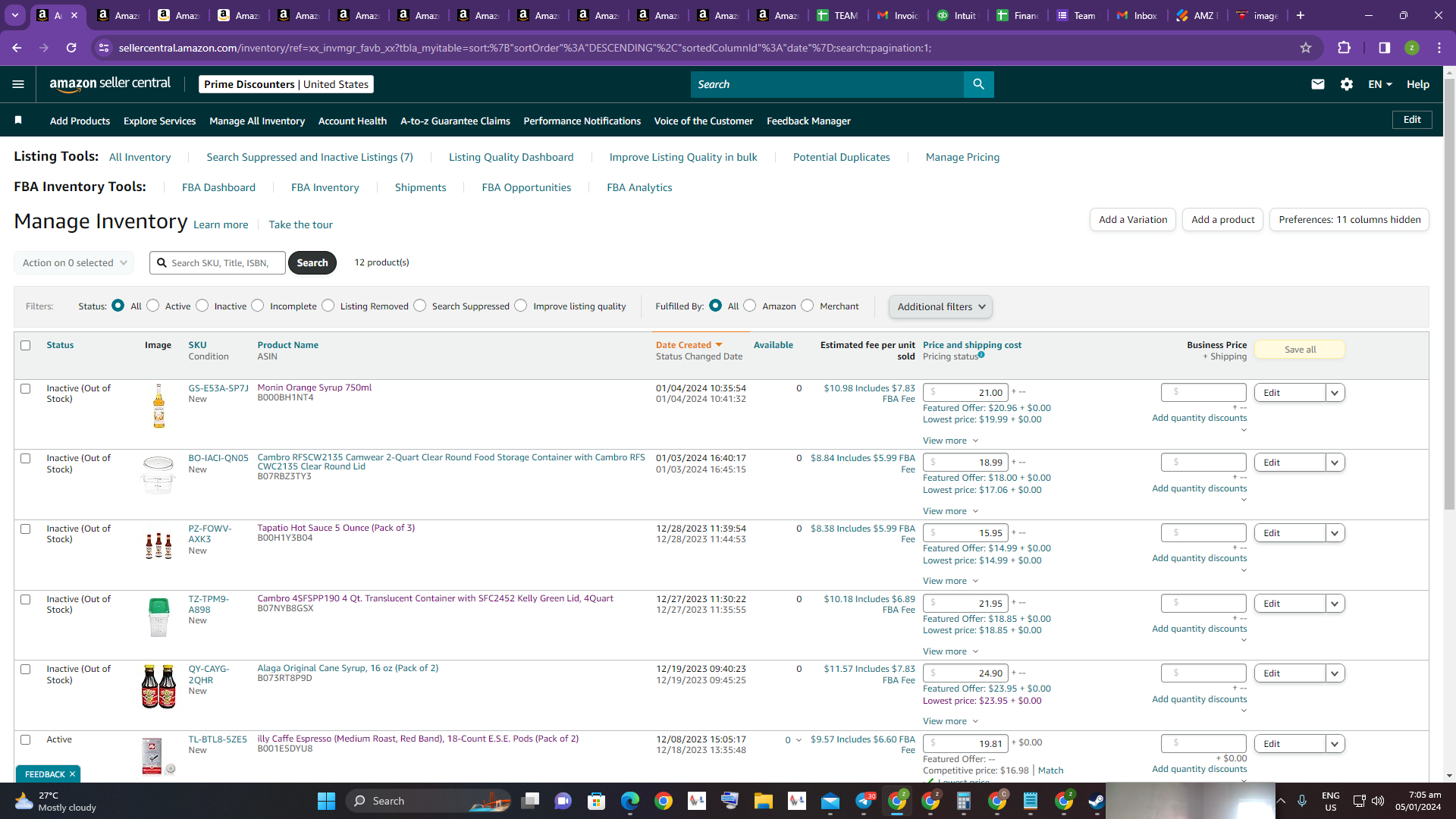The width and height of the screenshot is (1456, 819).
Task: Open the browser extensions puzzle icon
Action: pyautogui.click(x=1345, y=48)
